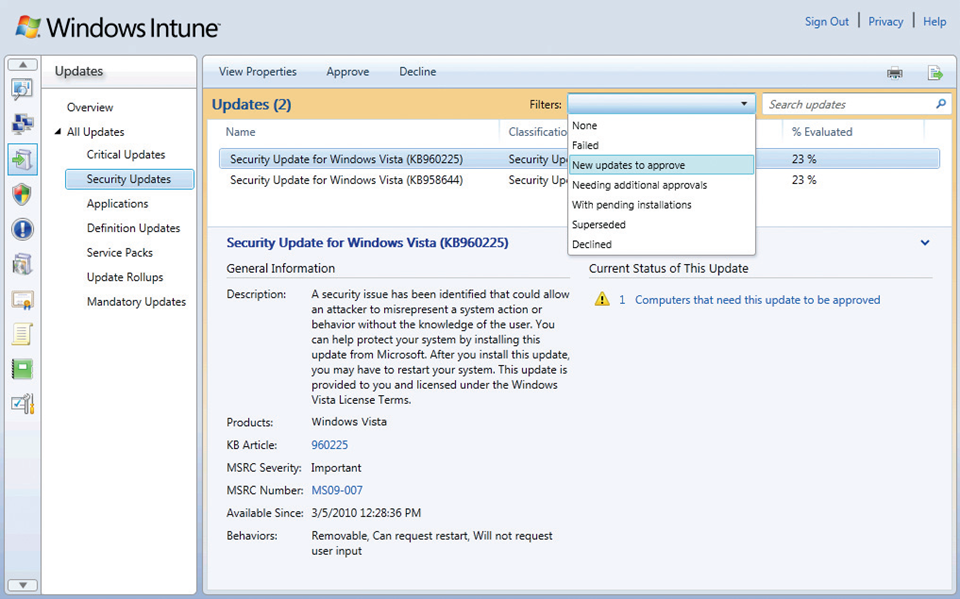Choose the Superseded filter option
The height and width of the screenshot is (599, 960).
tap(661, 224)
